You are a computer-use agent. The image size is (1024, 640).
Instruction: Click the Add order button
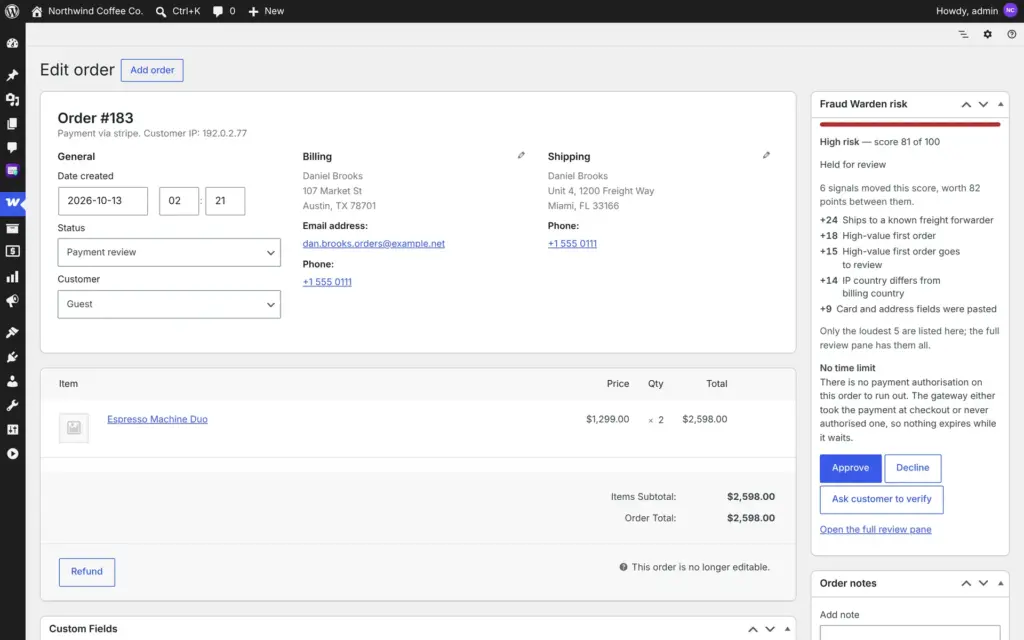[152, 70]
